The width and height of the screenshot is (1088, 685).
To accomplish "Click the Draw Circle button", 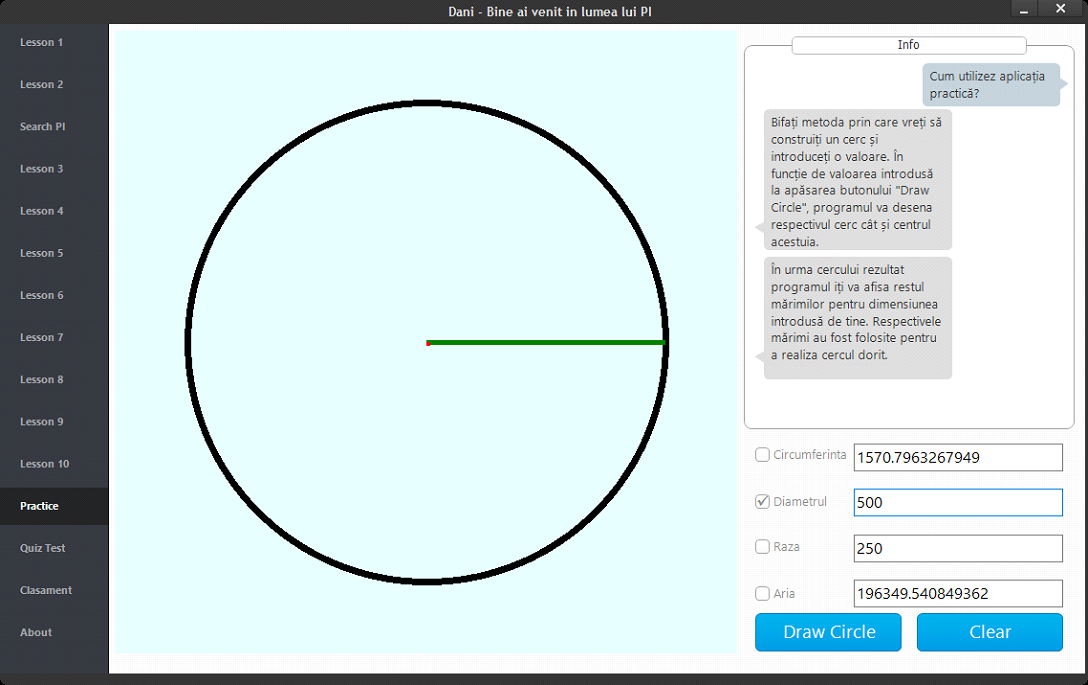I will click(x=828, y=632).
